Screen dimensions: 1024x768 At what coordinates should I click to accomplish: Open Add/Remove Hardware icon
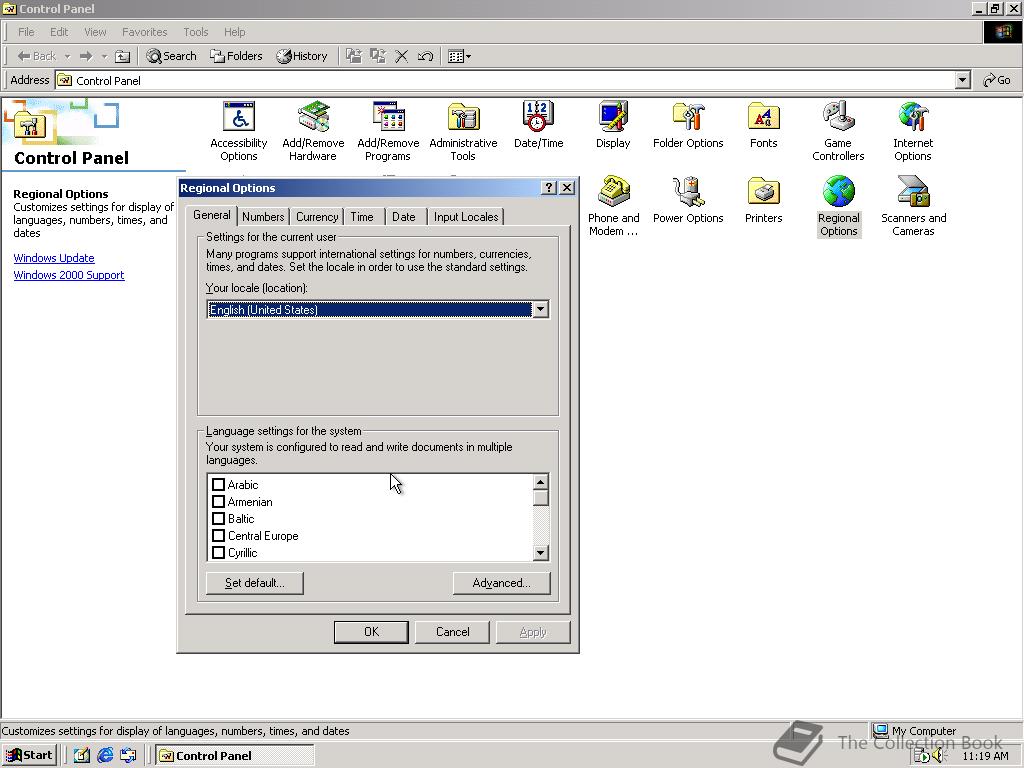point(313,131)
